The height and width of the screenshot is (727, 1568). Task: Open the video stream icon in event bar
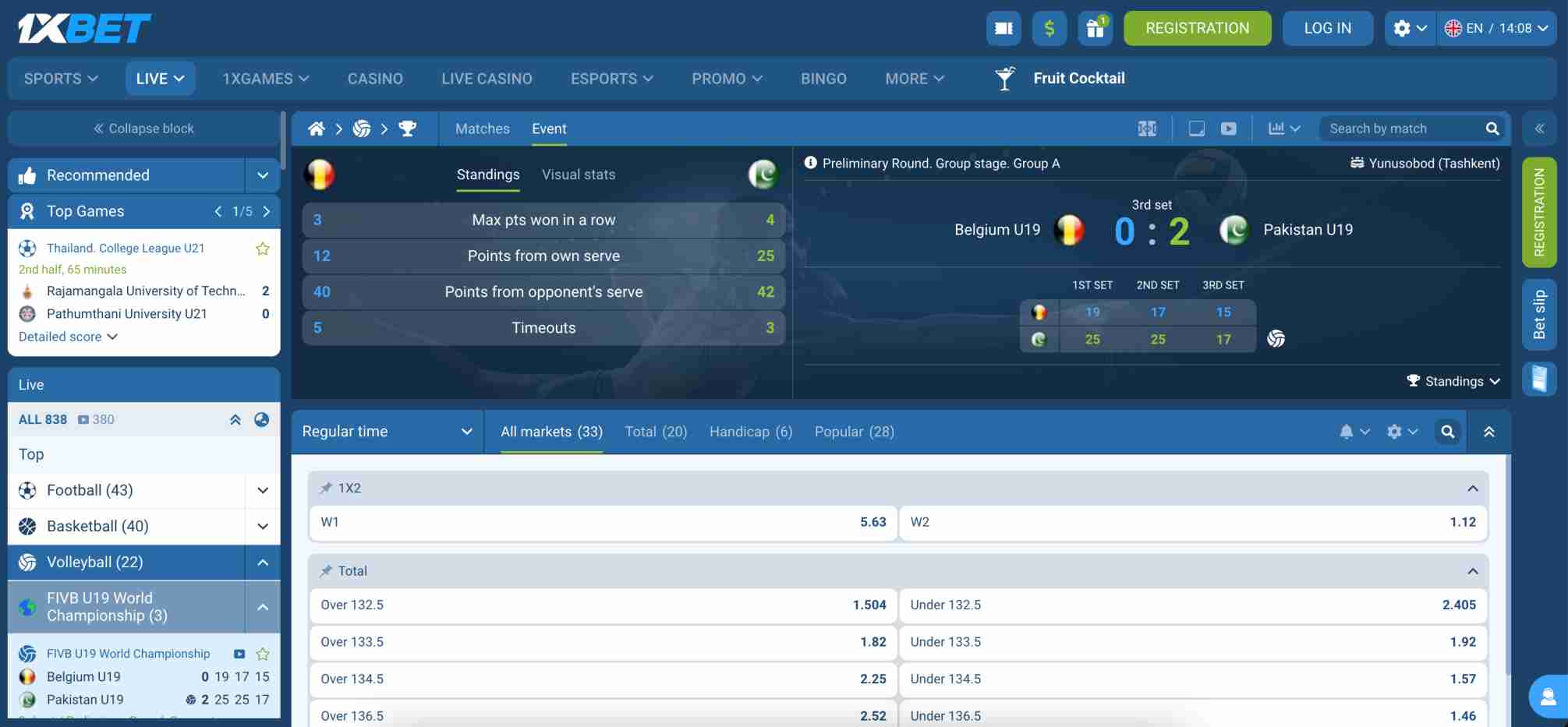1228,129
